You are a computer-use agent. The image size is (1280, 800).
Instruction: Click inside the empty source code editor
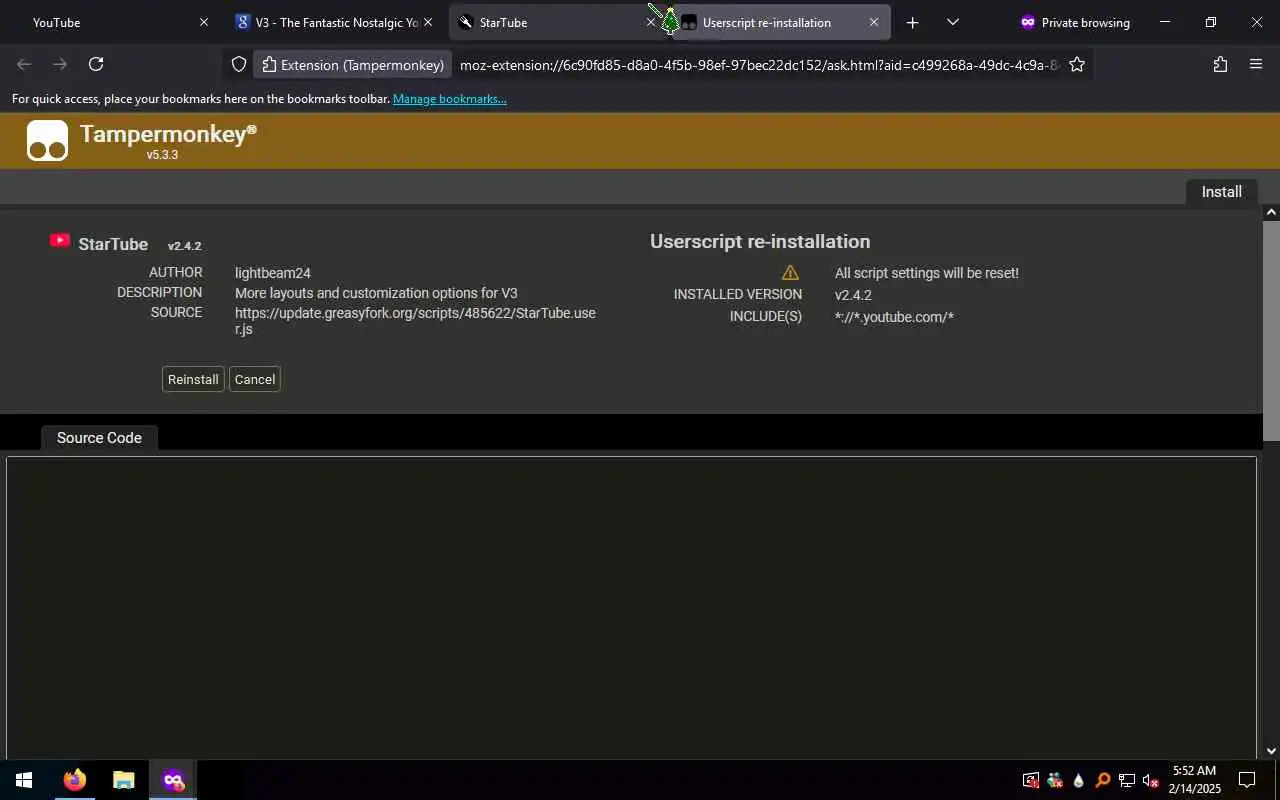[x=631, y=608]
